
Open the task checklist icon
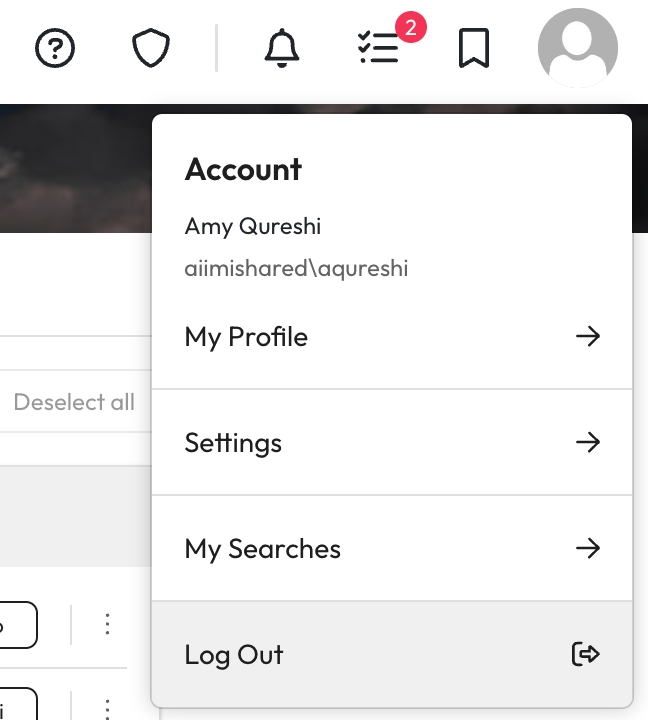(x=378, y=49)
